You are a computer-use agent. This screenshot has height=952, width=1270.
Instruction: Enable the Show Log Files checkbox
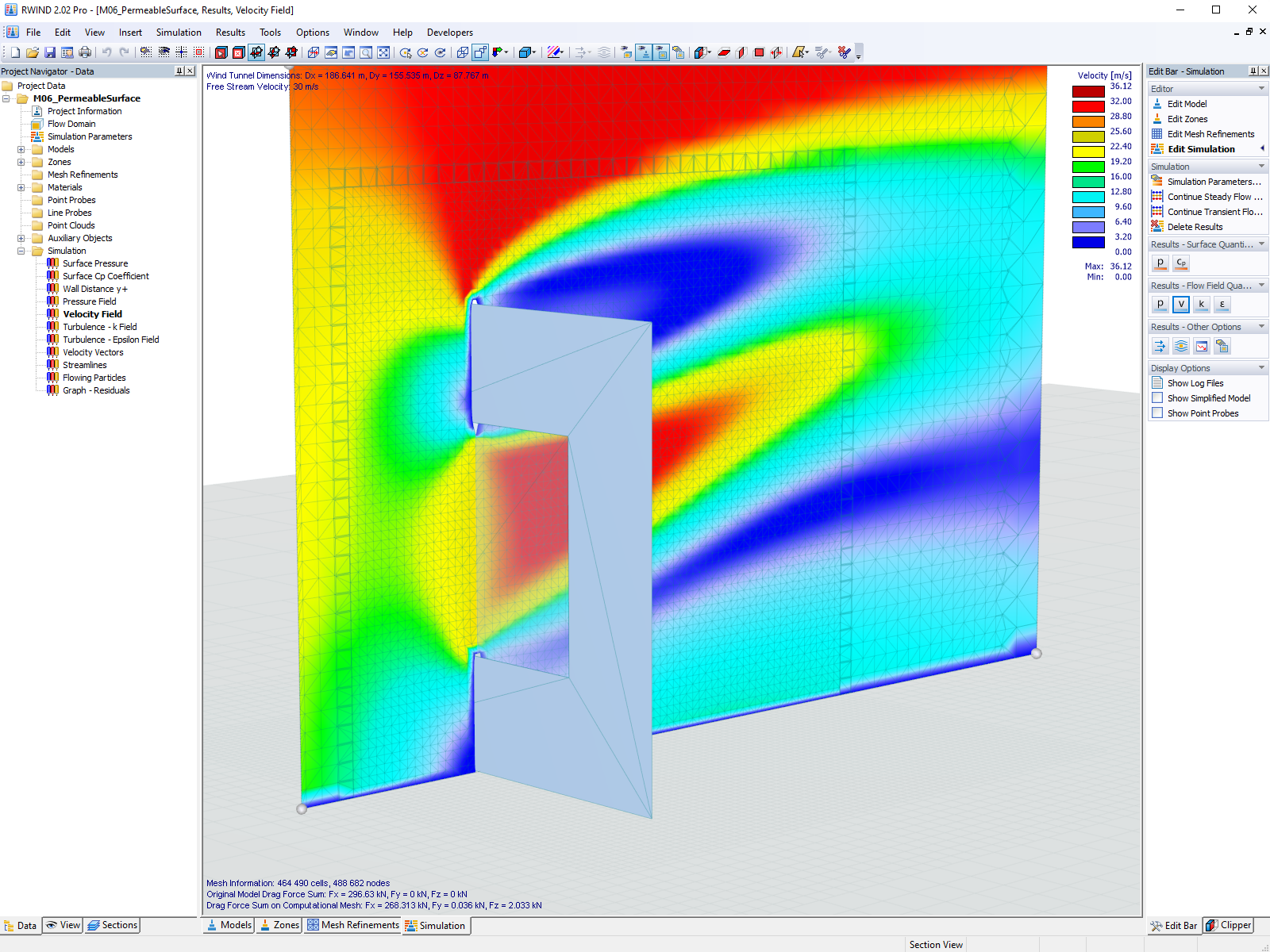[1157, 382]
